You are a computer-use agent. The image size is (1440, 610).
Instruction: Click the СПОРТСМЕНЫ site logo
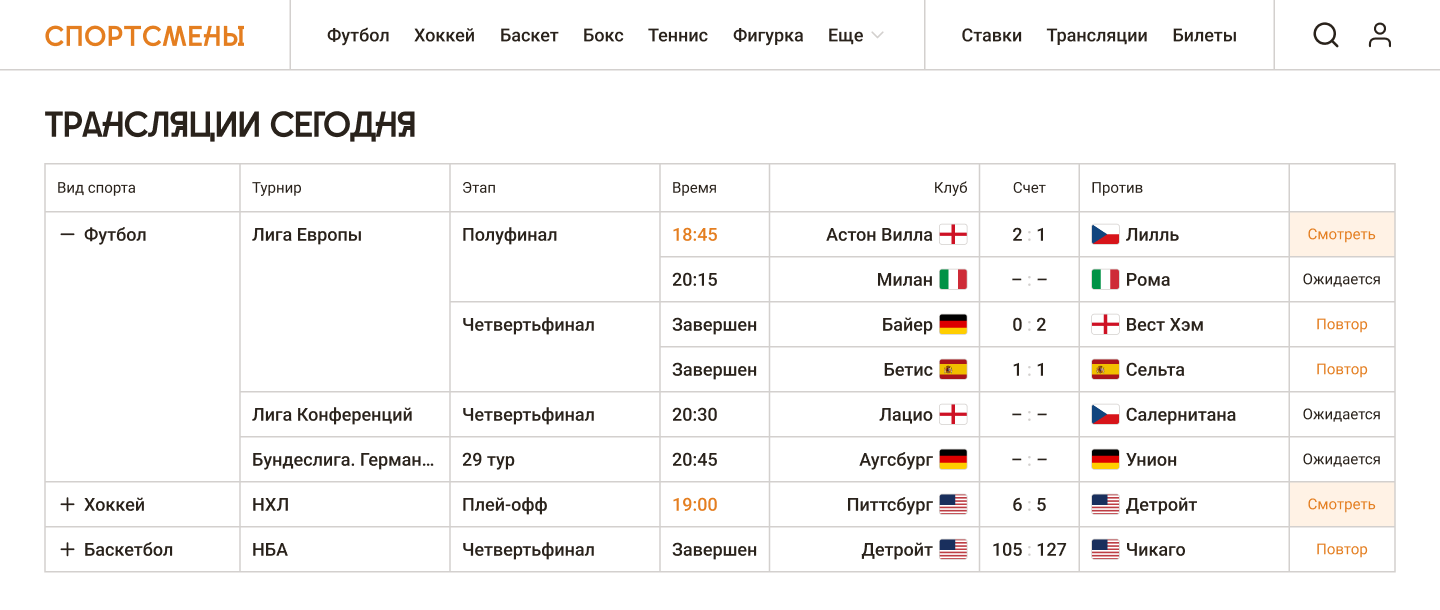[x=145, y=36]
